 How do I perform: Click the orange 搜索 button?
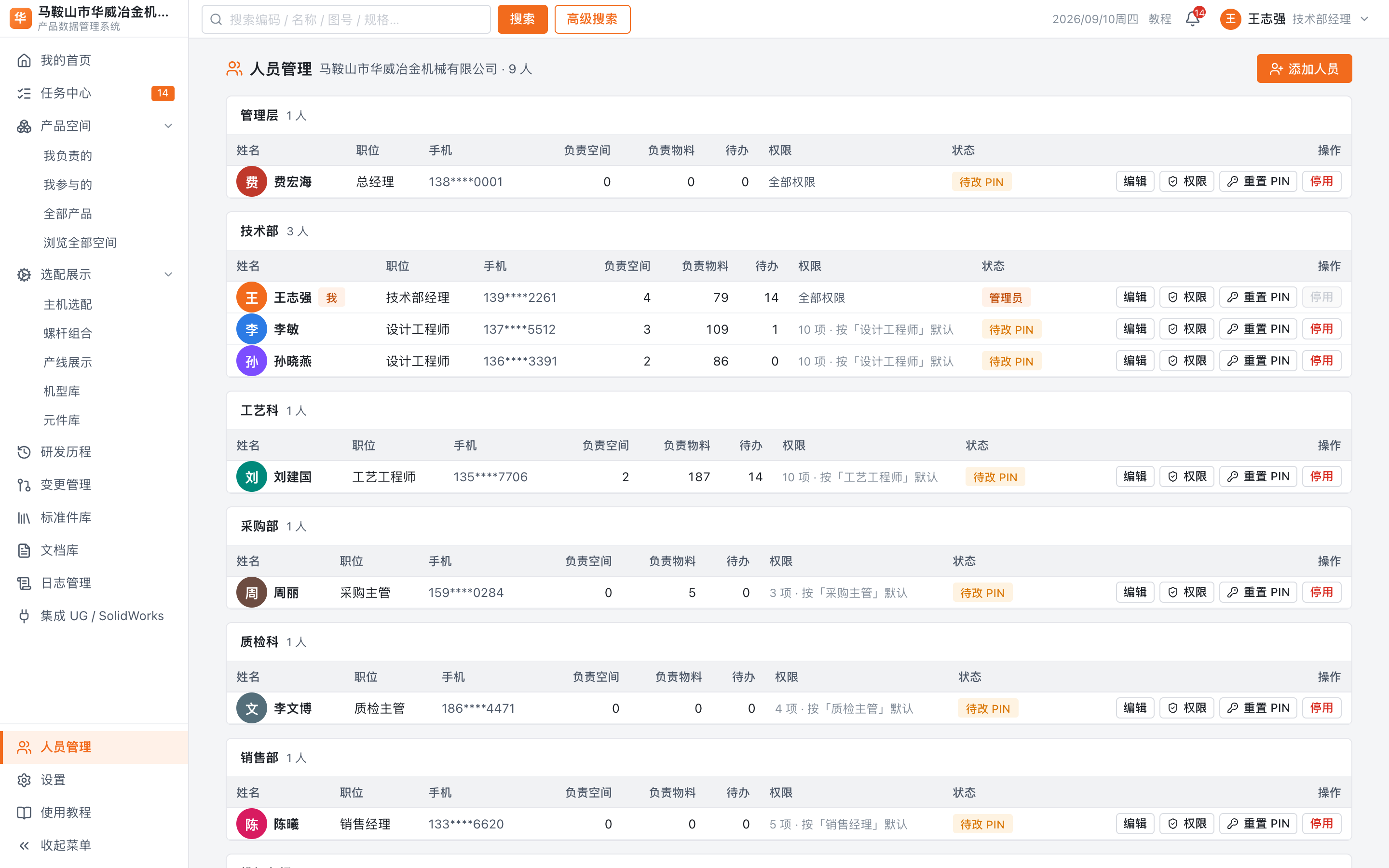522,19
